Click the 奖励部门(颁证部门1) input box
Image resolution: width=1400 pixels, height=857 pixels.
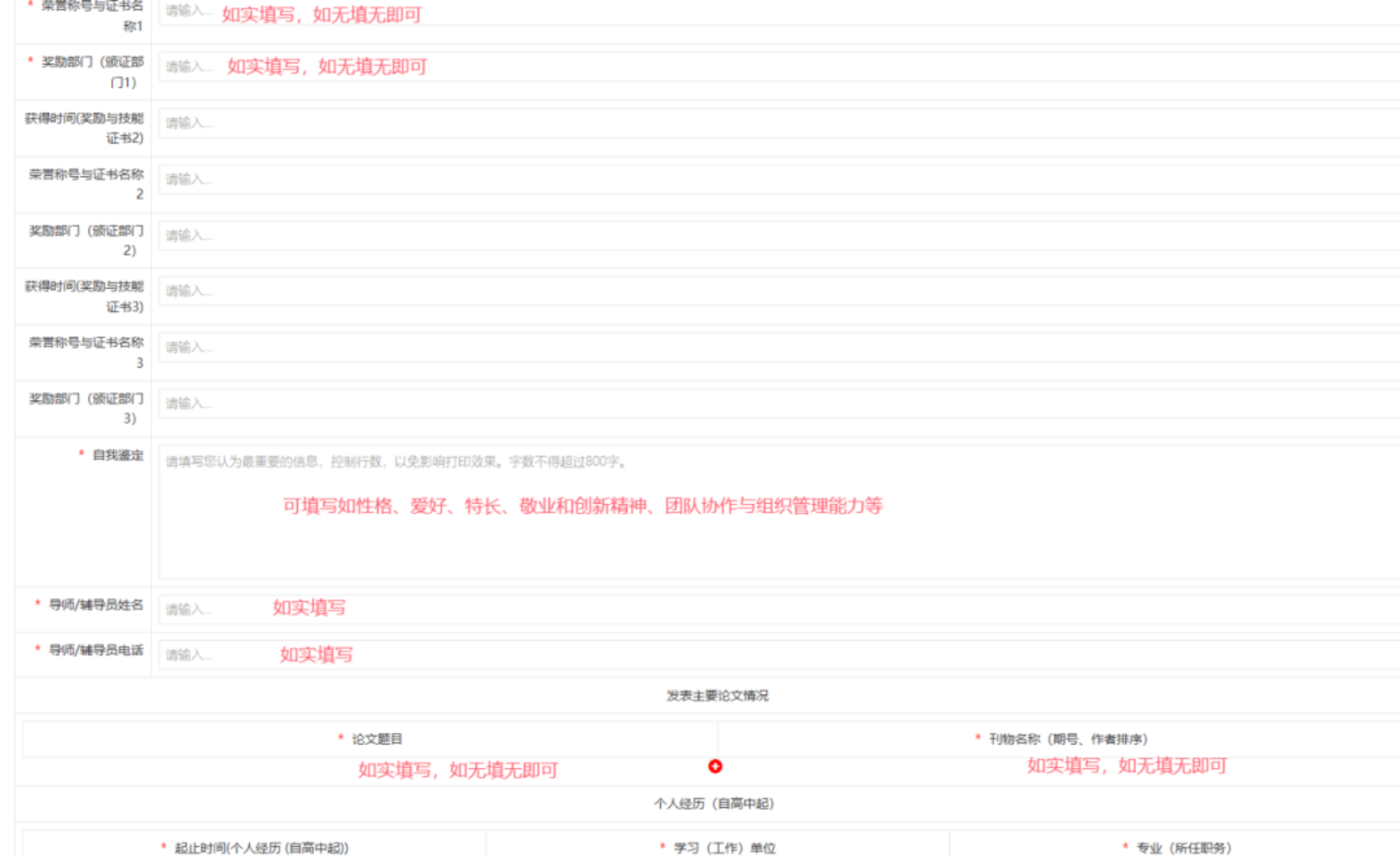tap(779, 67)
